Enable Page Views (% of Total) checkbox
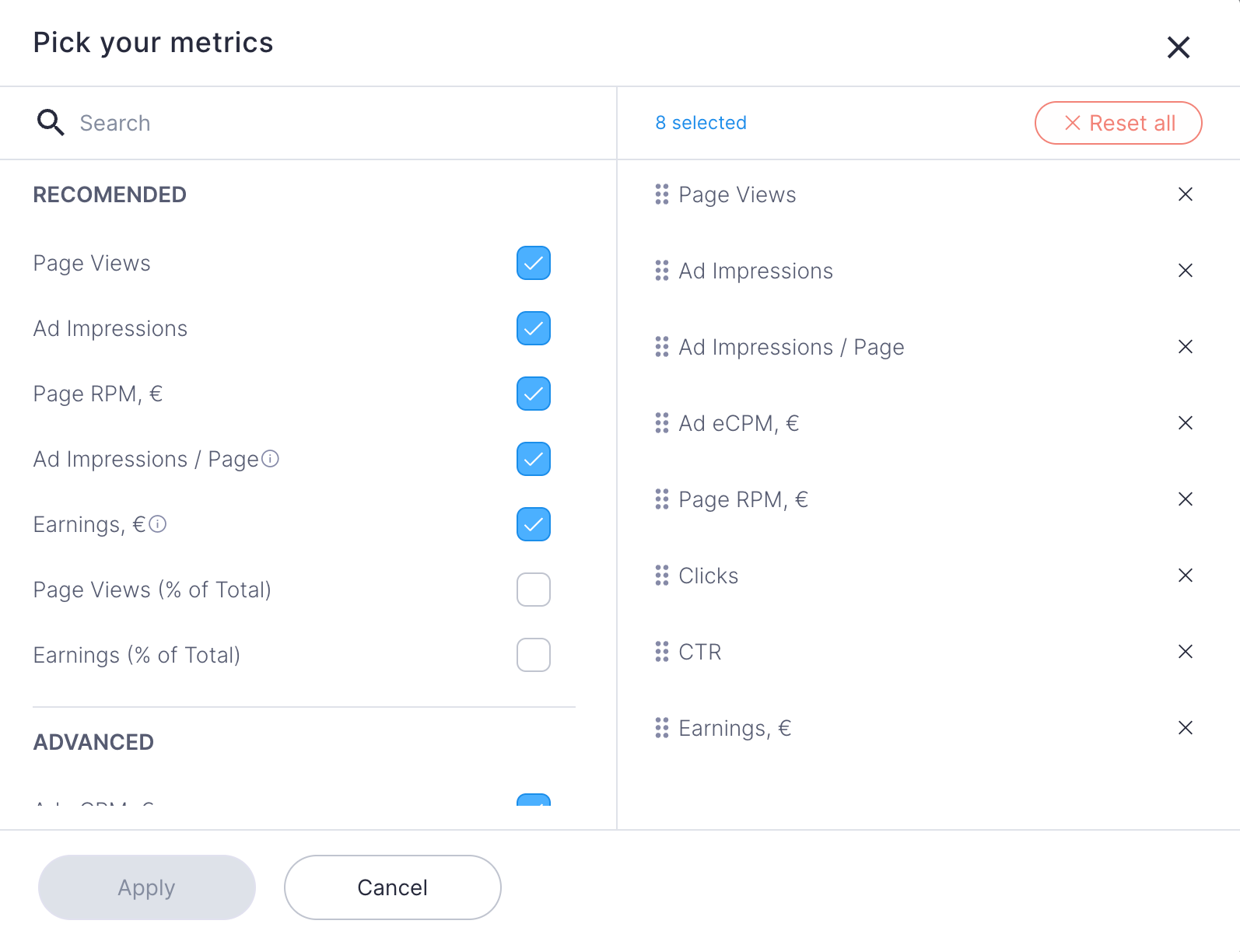Image resolution: width=1240 pixels, height=952 pixels. 534,590
